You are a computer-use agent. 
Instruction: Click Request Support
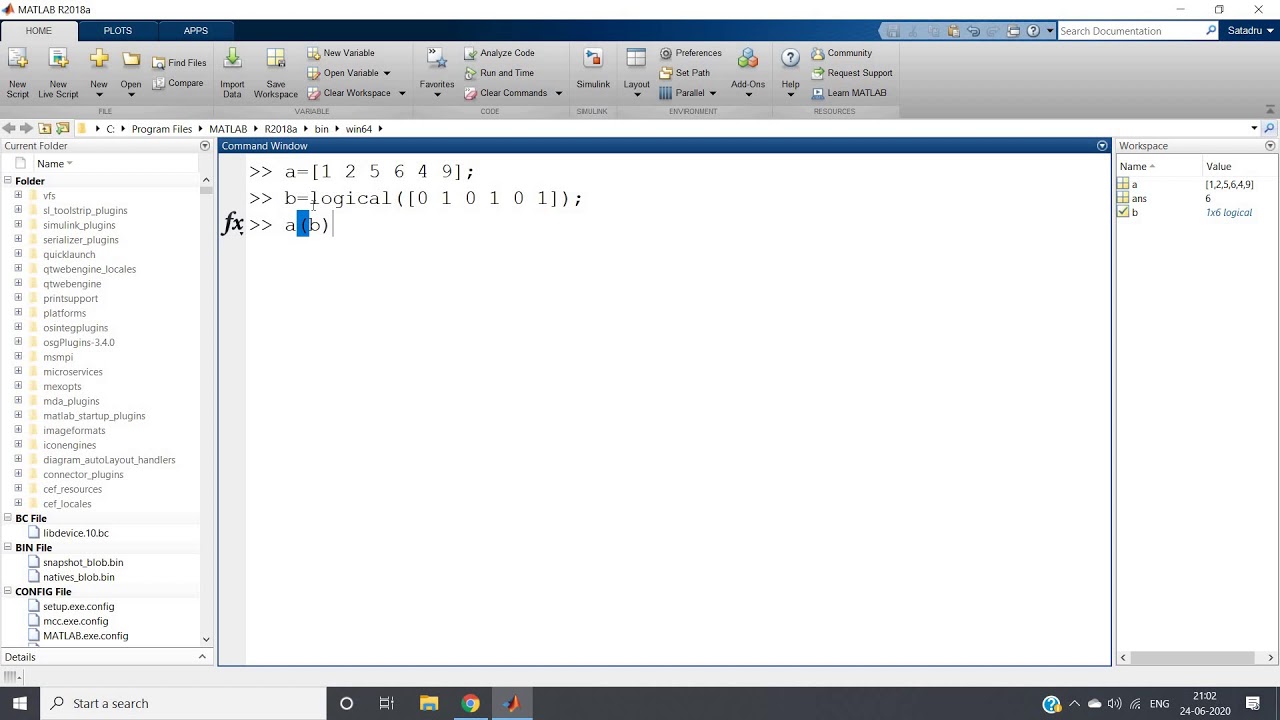pos(851,73)
